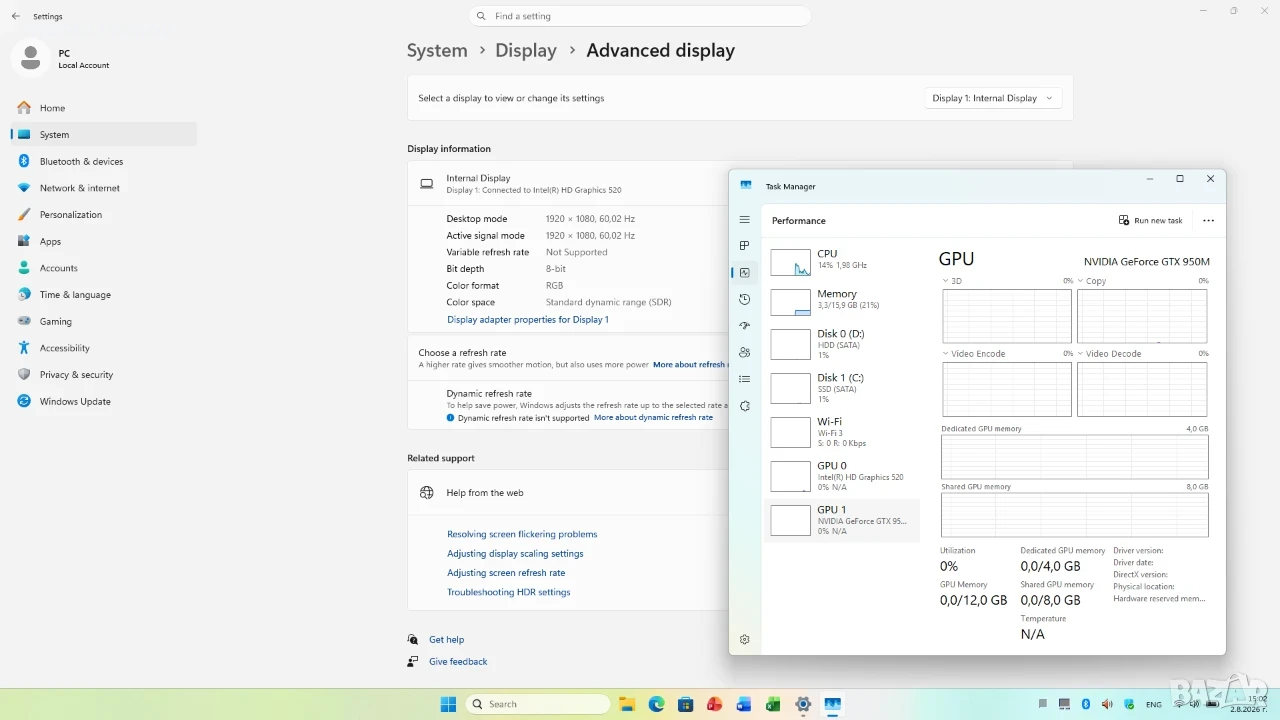The image size is (1280, 720).
Task: Select Wi-Fi performance entry
Action: tap(842, 432)
